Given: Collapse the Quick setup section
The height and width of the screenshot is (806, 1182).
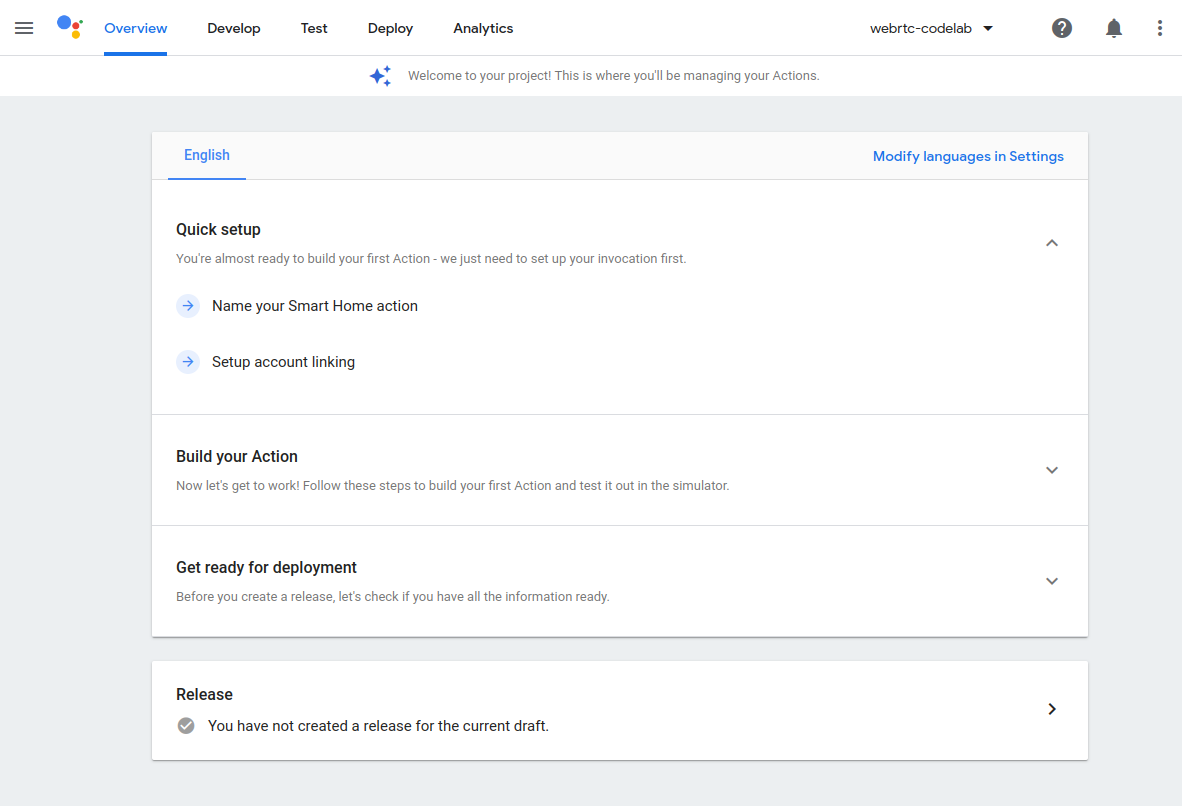Looking at the screenshot, I should [x=1052, y=242].
